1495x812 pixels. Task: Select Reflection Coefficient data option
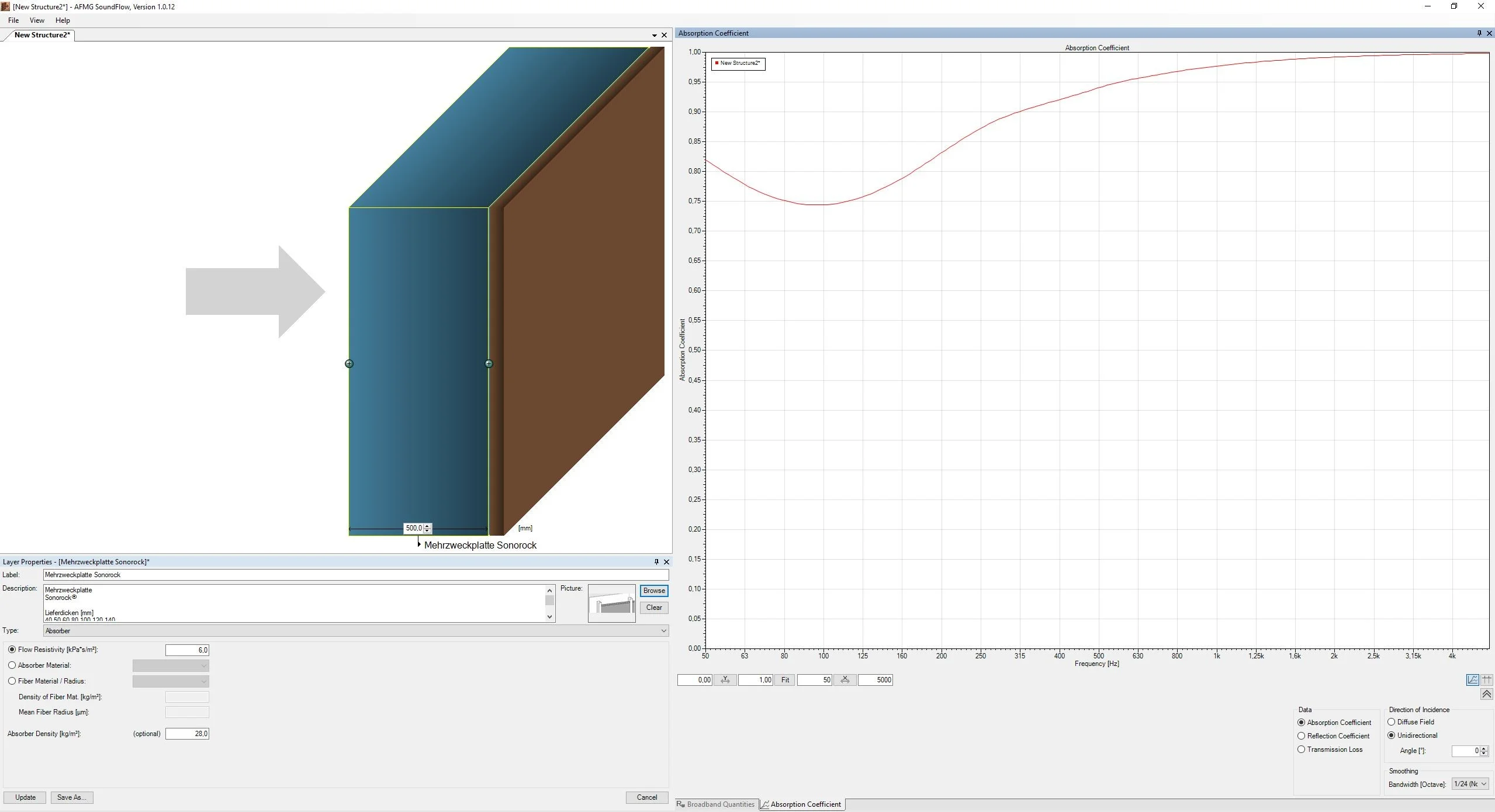(1301, 736)
